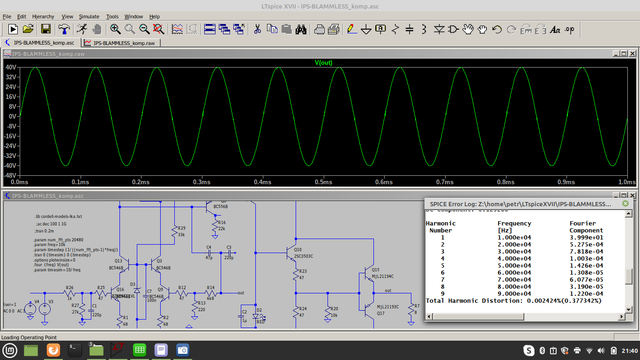Open the Simulate menu
This screenshot has height=360, width=640.
click(89, 17)
